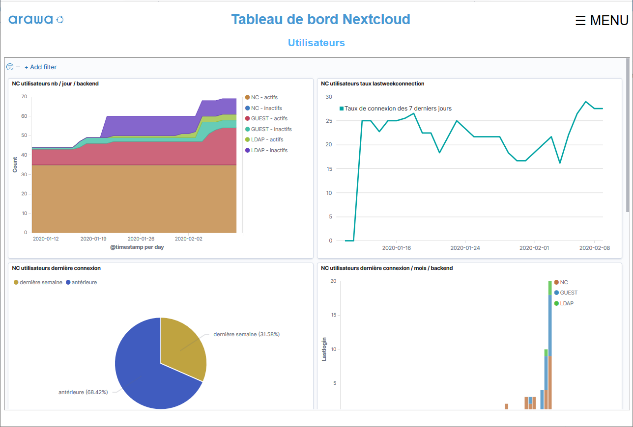Image resolution: width=633 pixels, height=427 pixels.
Task: Click the dashboard vertical scrollbar
Action: point(627,135)
